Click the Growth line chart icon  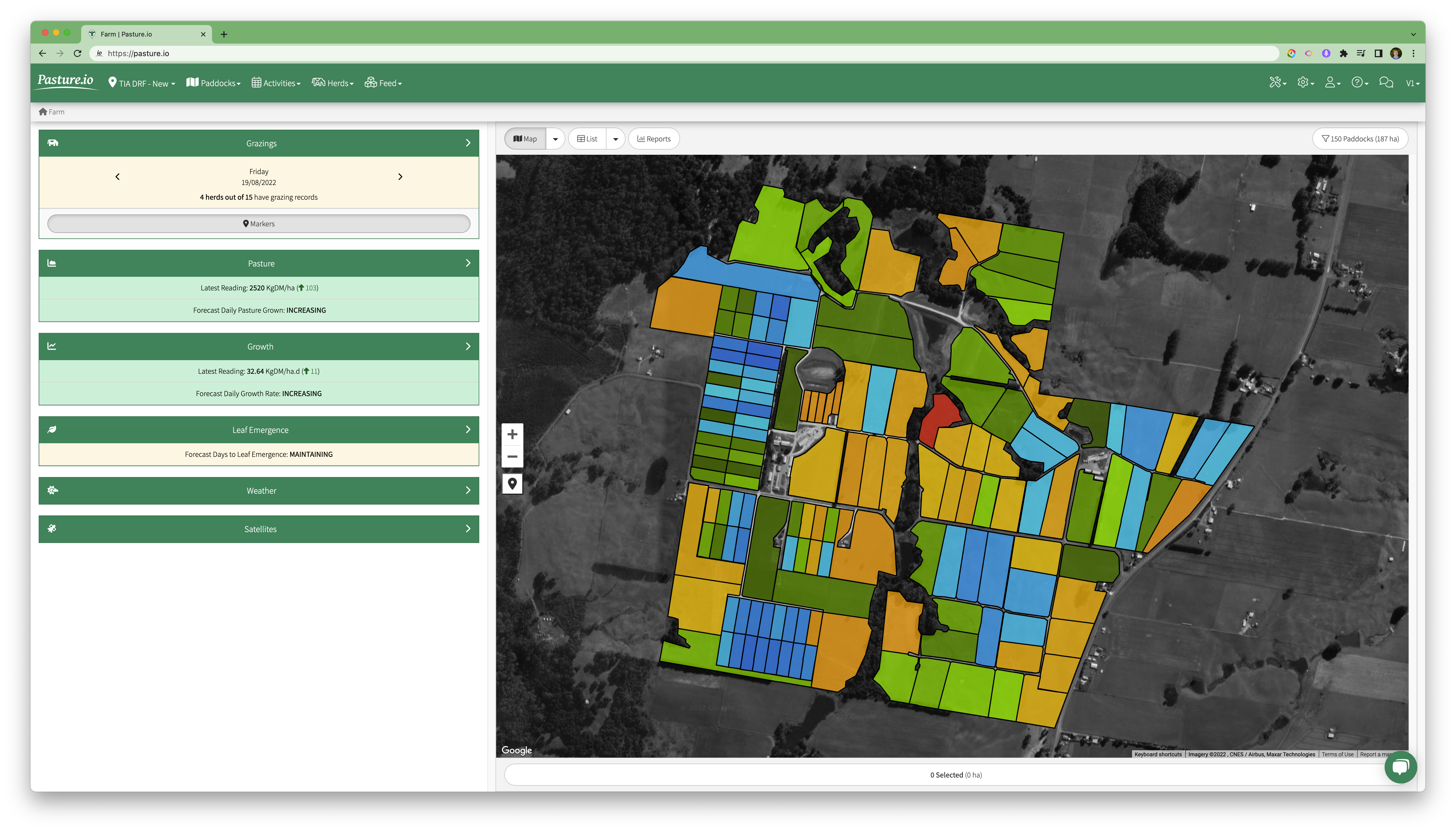52,346
